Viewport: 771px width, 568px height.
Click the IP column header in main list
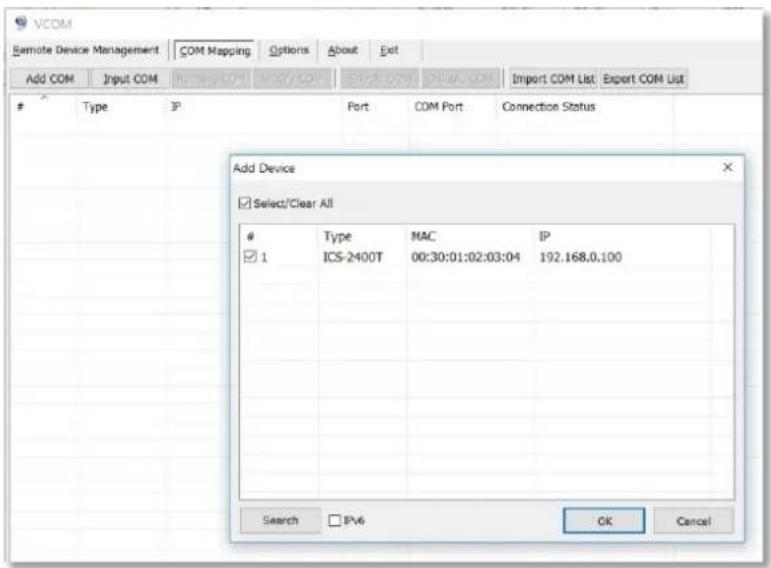(175, 107)
